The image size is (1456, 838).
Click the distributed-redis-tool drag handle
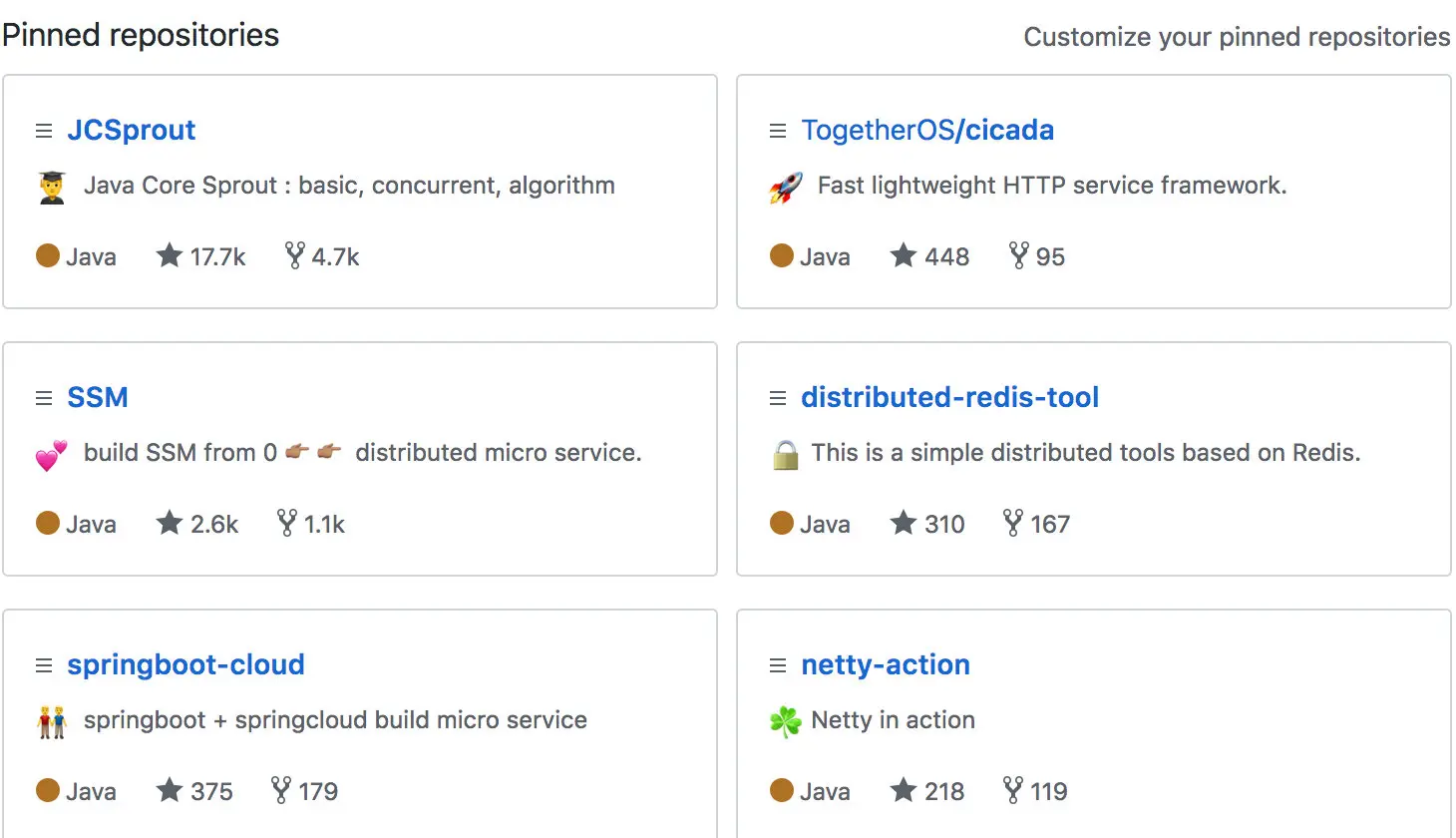pyautogui.click(x=778, y=398)
